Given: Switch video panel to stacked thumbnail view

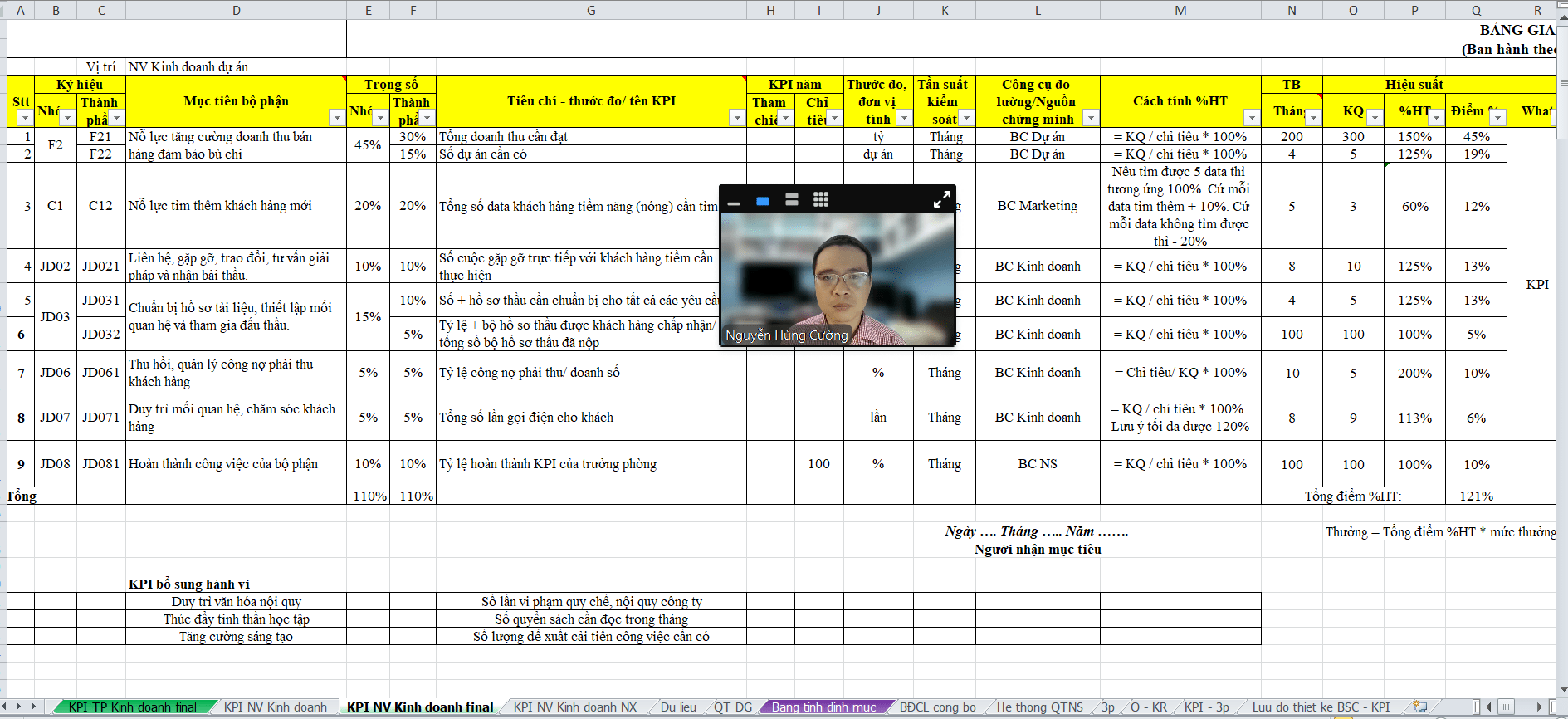Looking at the screenshot, I should pos(791,200).
